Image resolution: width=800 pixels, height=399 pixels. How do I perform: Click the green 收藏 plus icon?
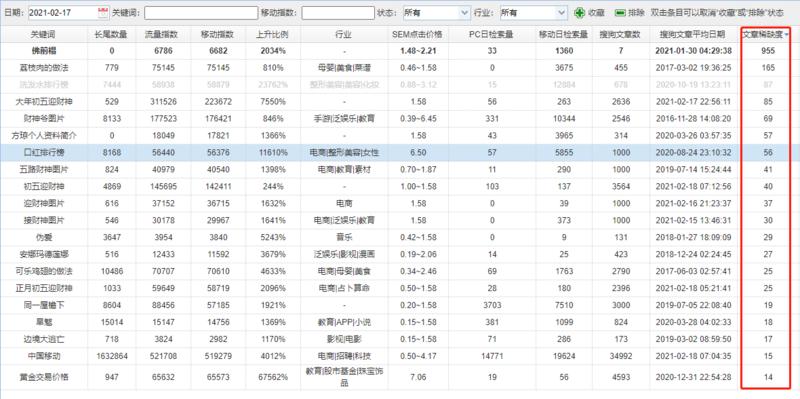[579, 13]
